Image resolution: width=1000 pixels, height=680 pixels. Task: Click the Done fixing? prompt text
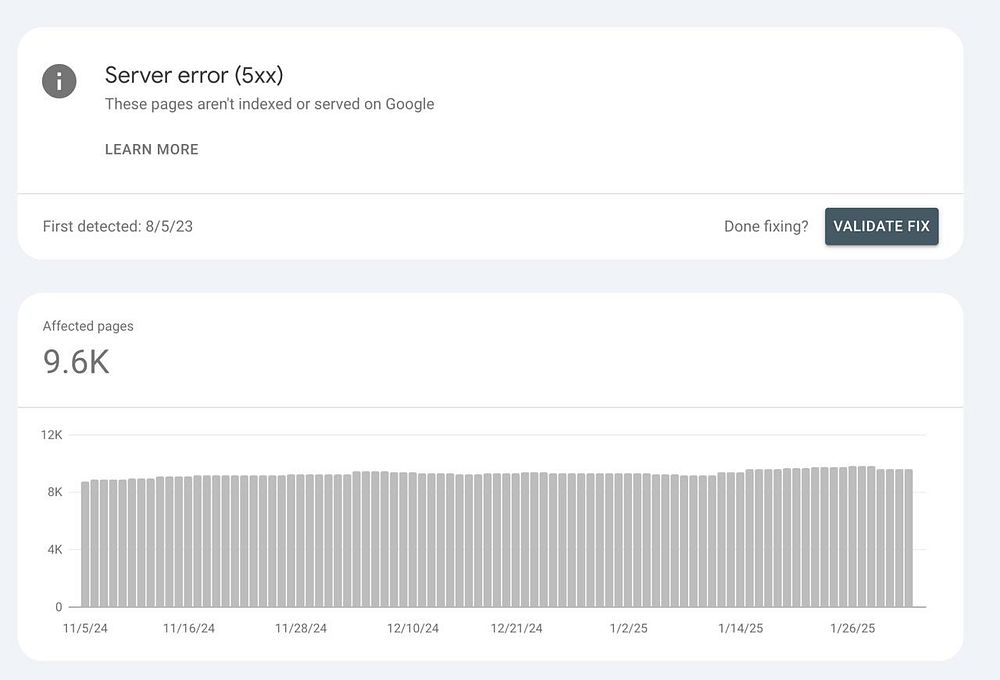click(x=766, y=226)
